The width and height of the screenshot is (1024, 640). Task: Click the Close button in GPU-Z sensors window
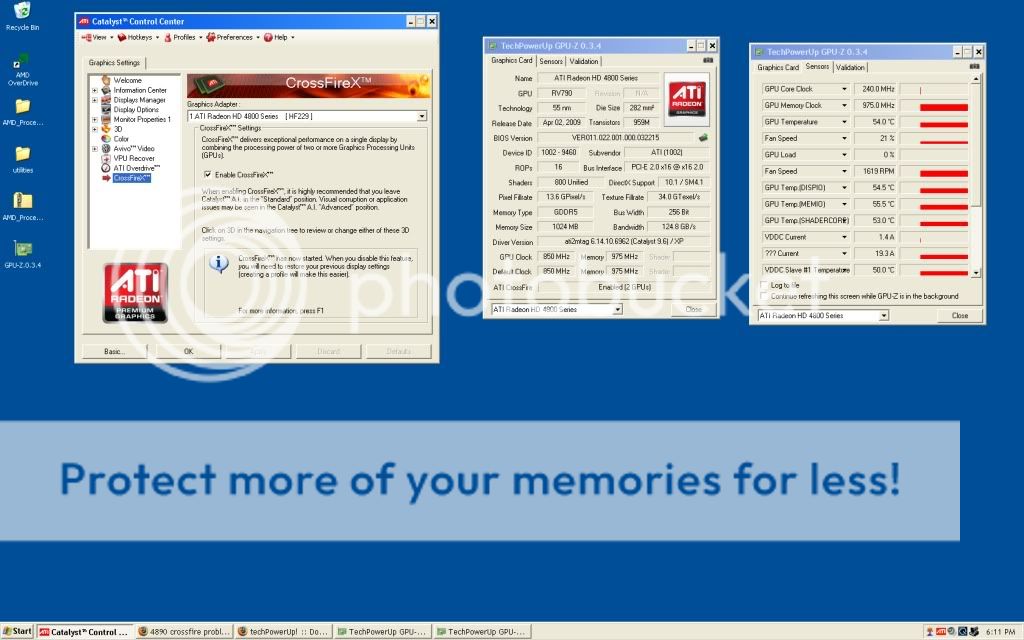960,315
